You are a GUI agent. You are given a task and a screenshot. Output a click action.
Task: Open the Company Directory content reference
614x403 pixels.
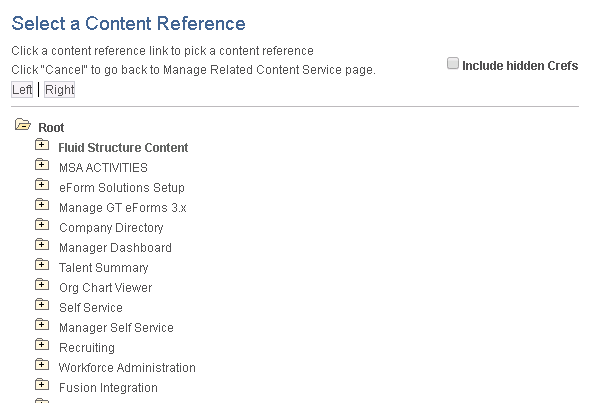[x=111, y=228]
